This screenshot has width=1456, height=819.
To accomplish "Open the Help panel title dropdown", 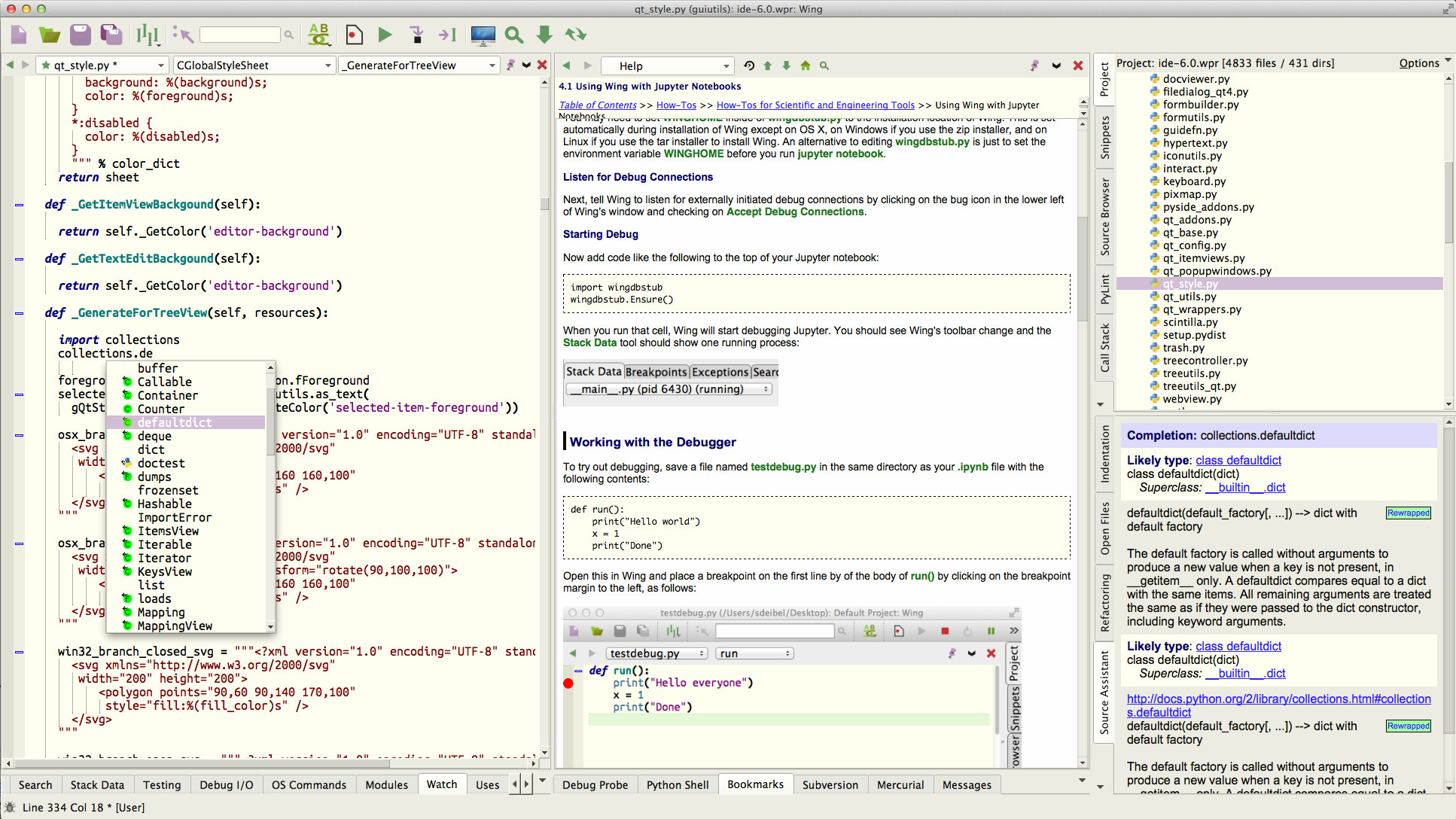I will [666, 65].
